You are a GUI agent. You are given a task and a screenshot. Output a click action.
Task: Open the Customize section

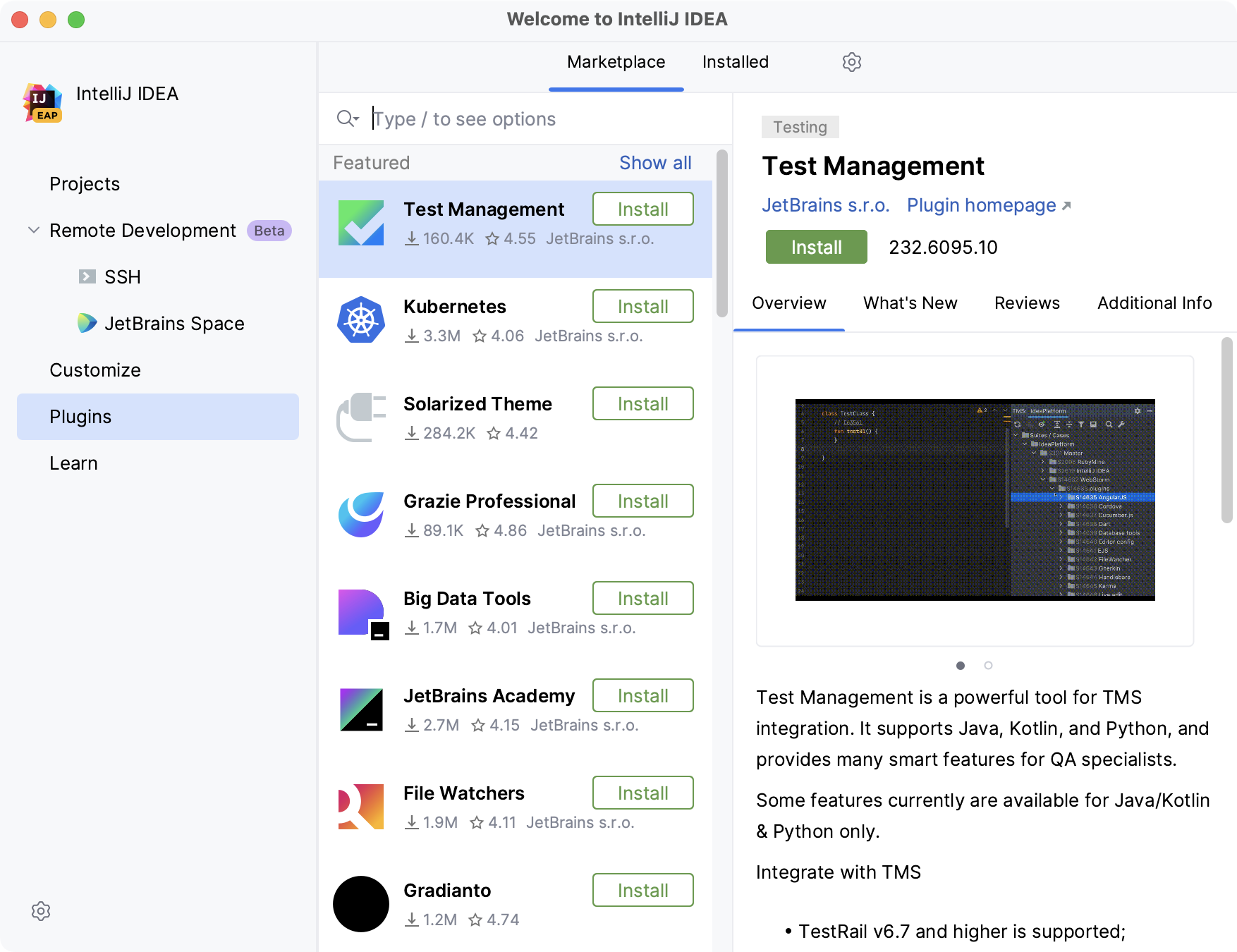(x=95, y=370)
